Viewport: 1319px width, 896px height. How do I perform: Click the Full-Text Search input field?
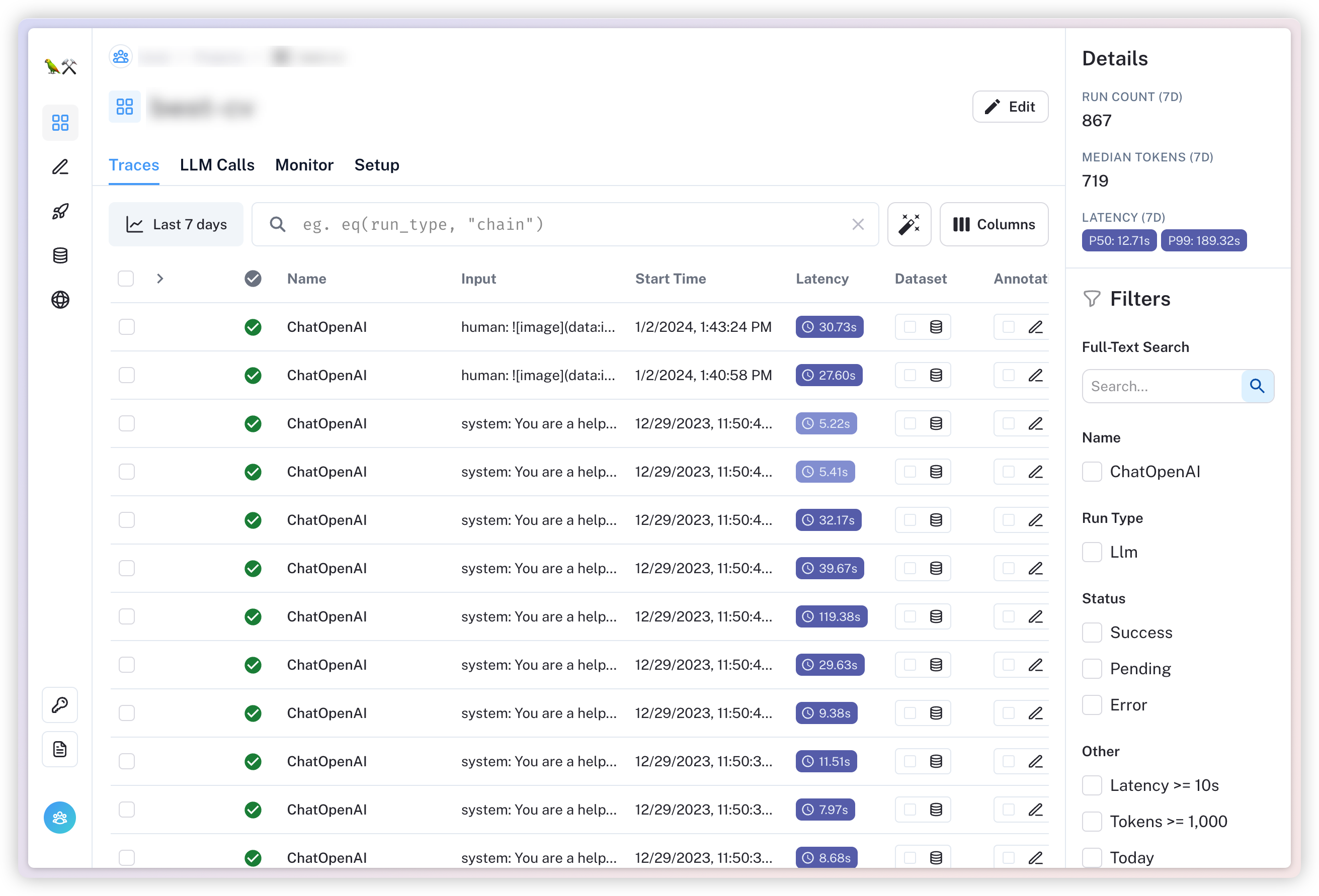pos(1161,387)
